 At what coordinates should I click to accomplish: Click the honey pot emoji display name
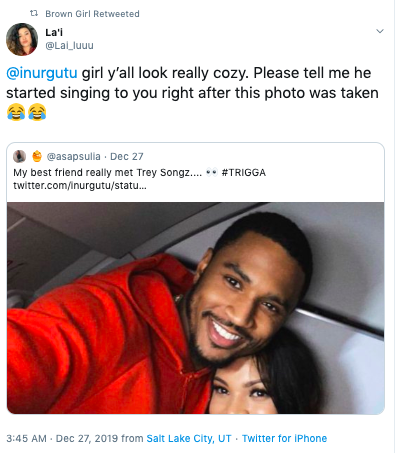(x=37, y=156)
